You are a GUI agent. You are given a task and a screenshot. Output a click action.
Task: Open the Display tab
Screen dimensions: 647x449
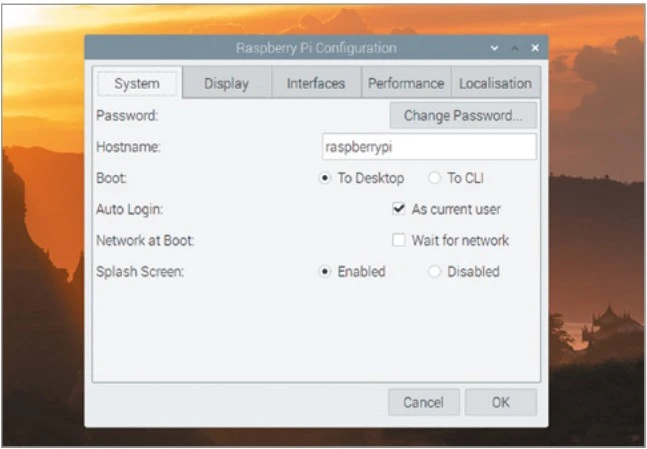coord(227,83)
